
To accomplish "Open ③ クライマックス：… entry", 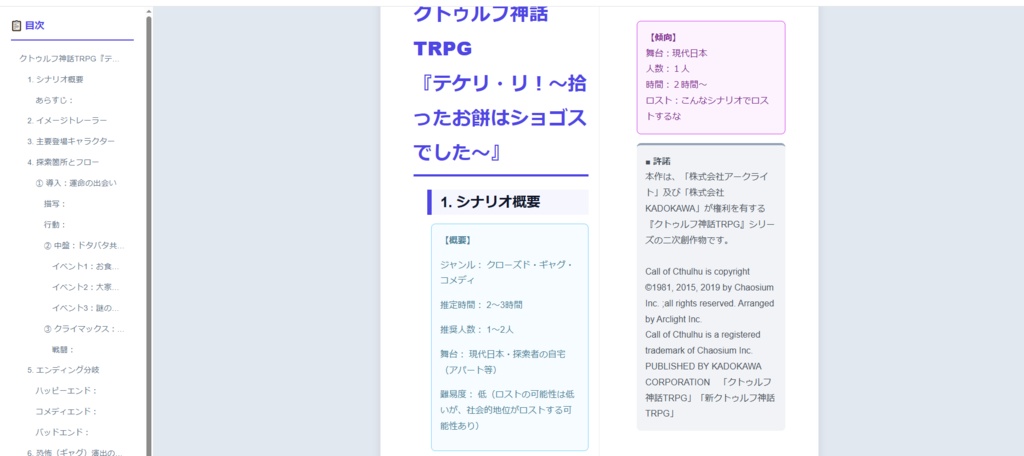I will (84, 329).
